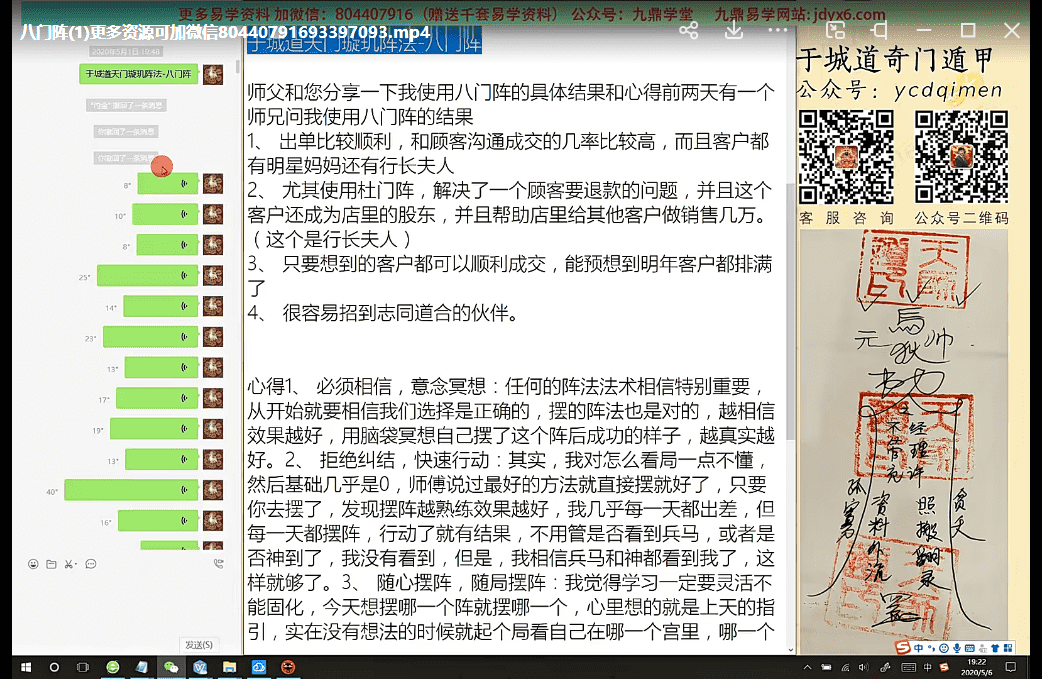
Task: Click the download icon in player toolbar
Action: point(733,30)
